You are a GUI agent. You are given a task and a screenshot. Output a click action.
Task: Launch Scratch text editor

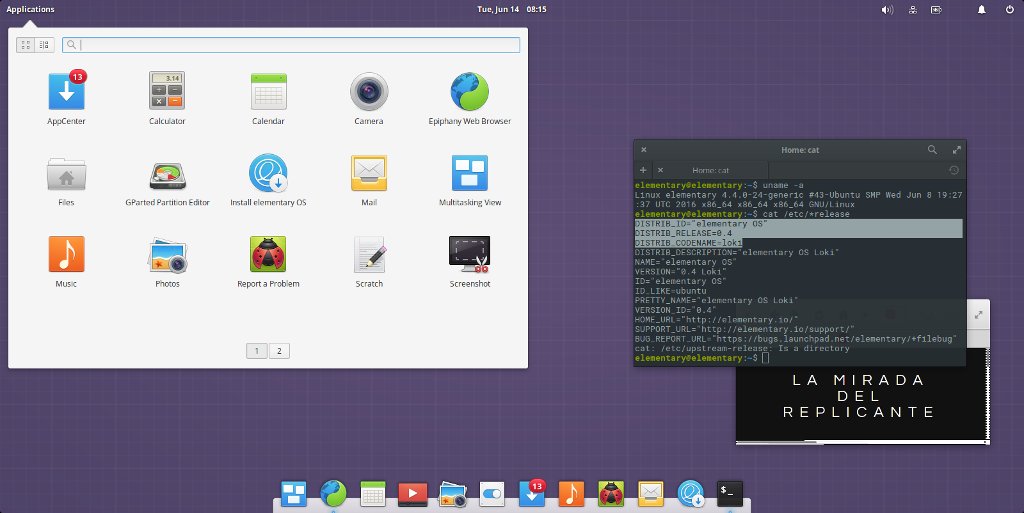368,256
